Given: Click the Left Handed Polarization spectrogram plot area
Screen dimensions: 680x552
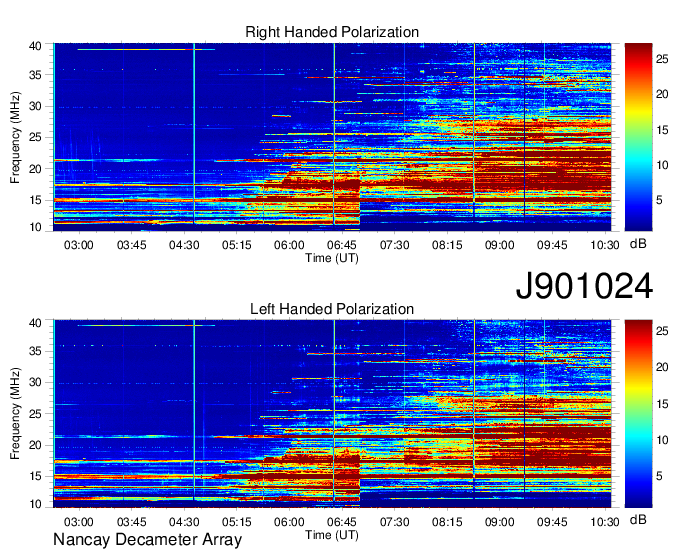Looking at the screenshot, I should point(332,414).
